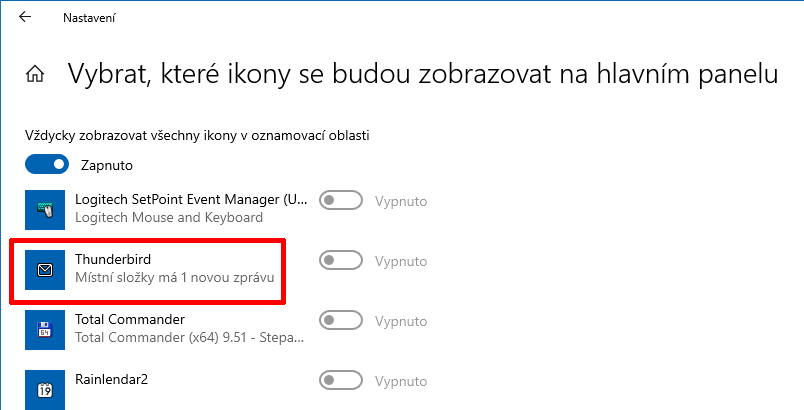Click the Rainlendar2 calendar icon
The width and height of the screenshot is (804, 410).
[43, 388]
